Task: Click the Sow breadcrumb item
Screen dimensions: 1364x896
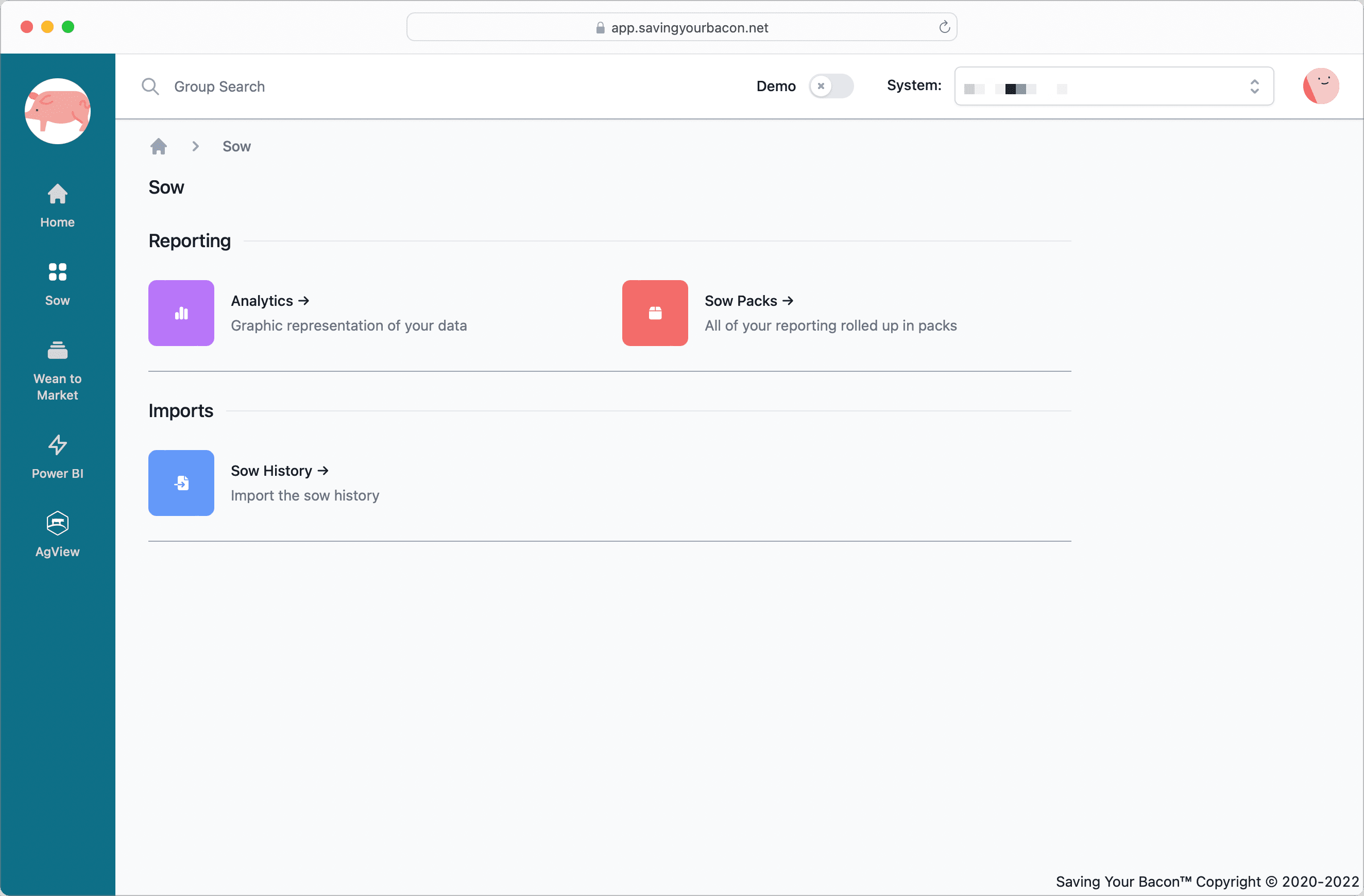Action: (236, 147)
